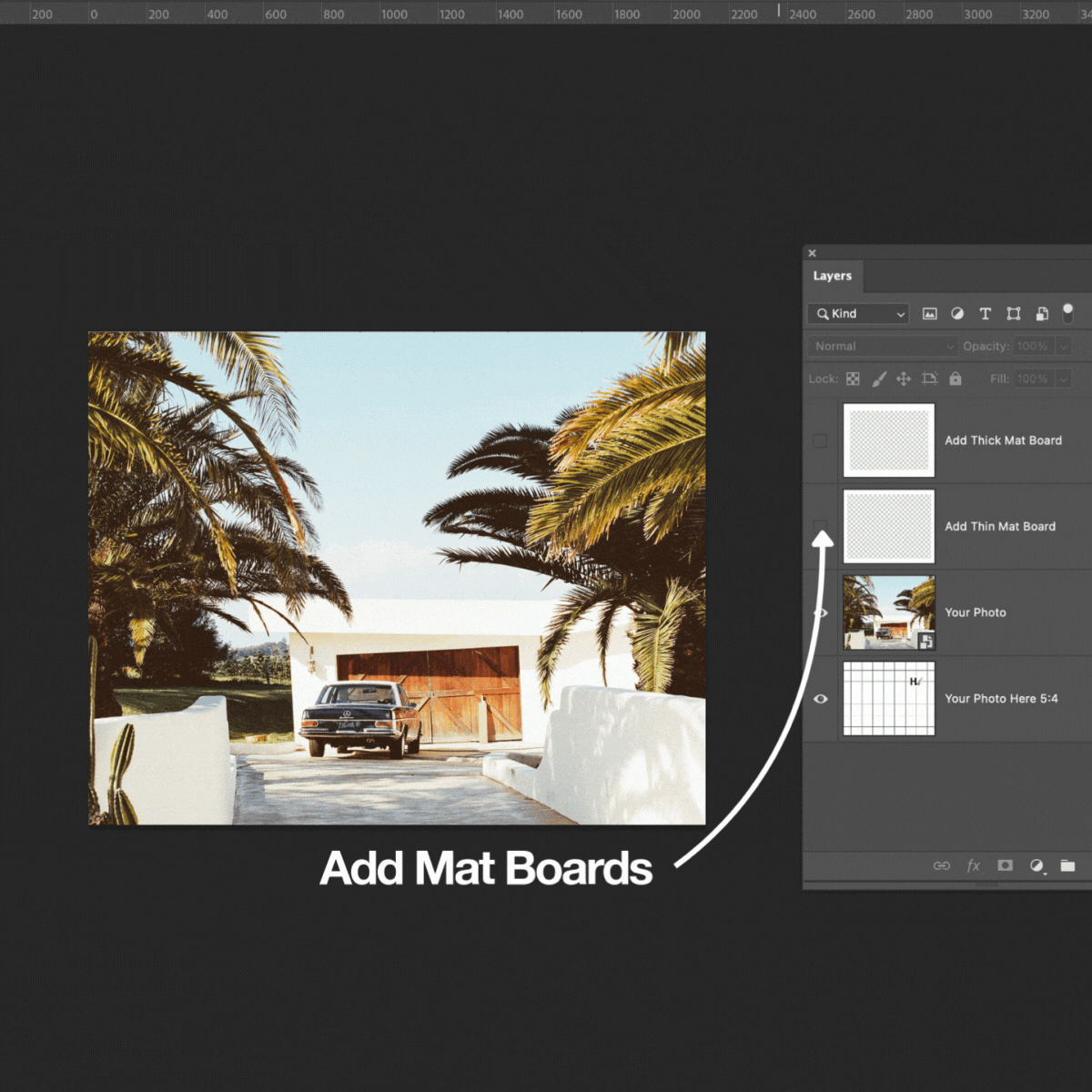Select the Layers panel tab

832,276
